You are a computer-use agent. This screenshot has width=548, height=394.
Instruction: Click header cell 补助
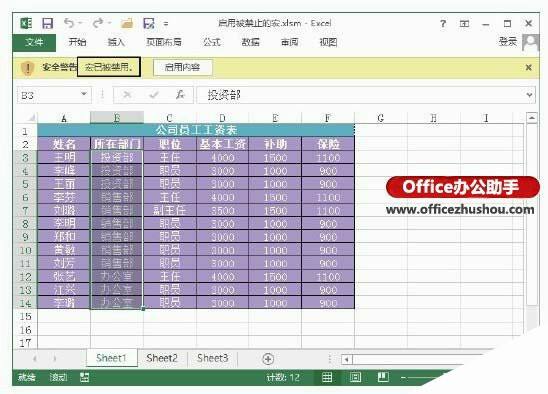275,144
